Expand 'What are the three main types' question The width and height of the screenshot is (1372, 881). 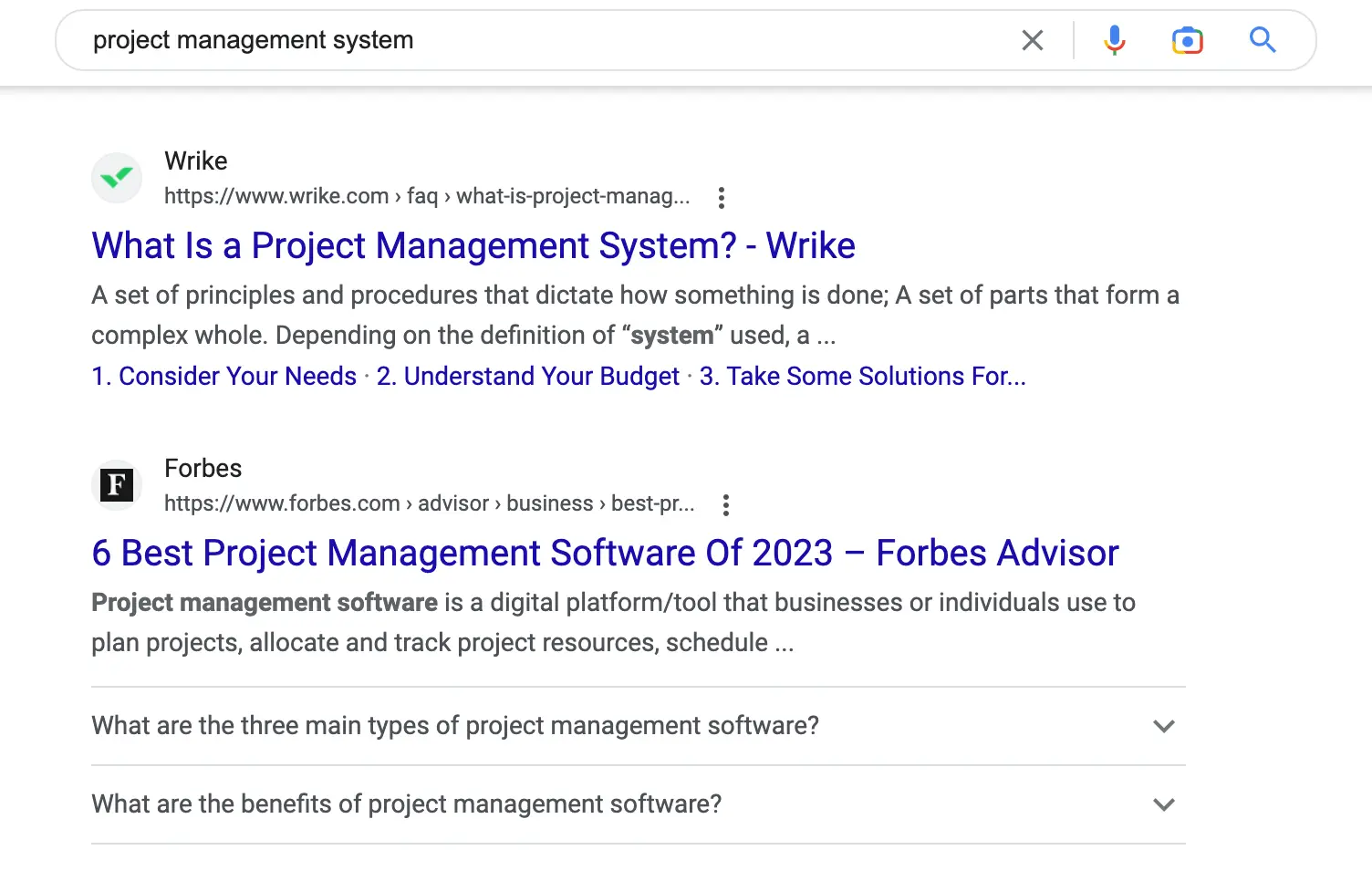click(x=639, y=726)
